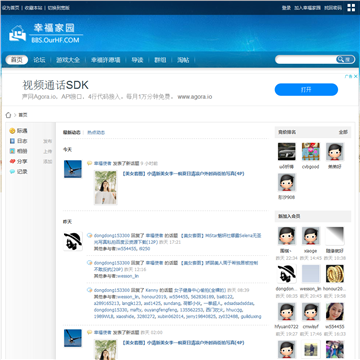The image size is (360, 360).
Task: Open the 908 user avatar
Action: 287,182
